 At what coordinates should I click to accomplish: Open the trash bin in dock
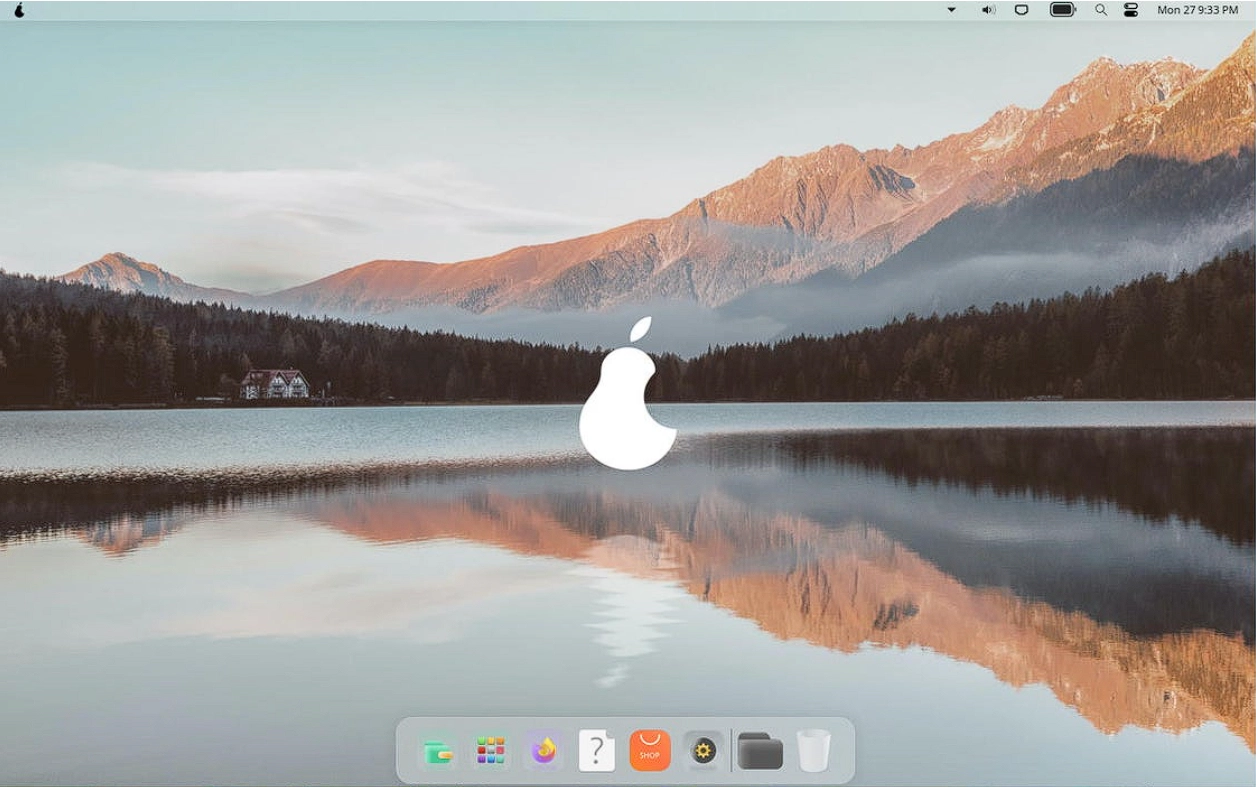[x=813, y=750]
